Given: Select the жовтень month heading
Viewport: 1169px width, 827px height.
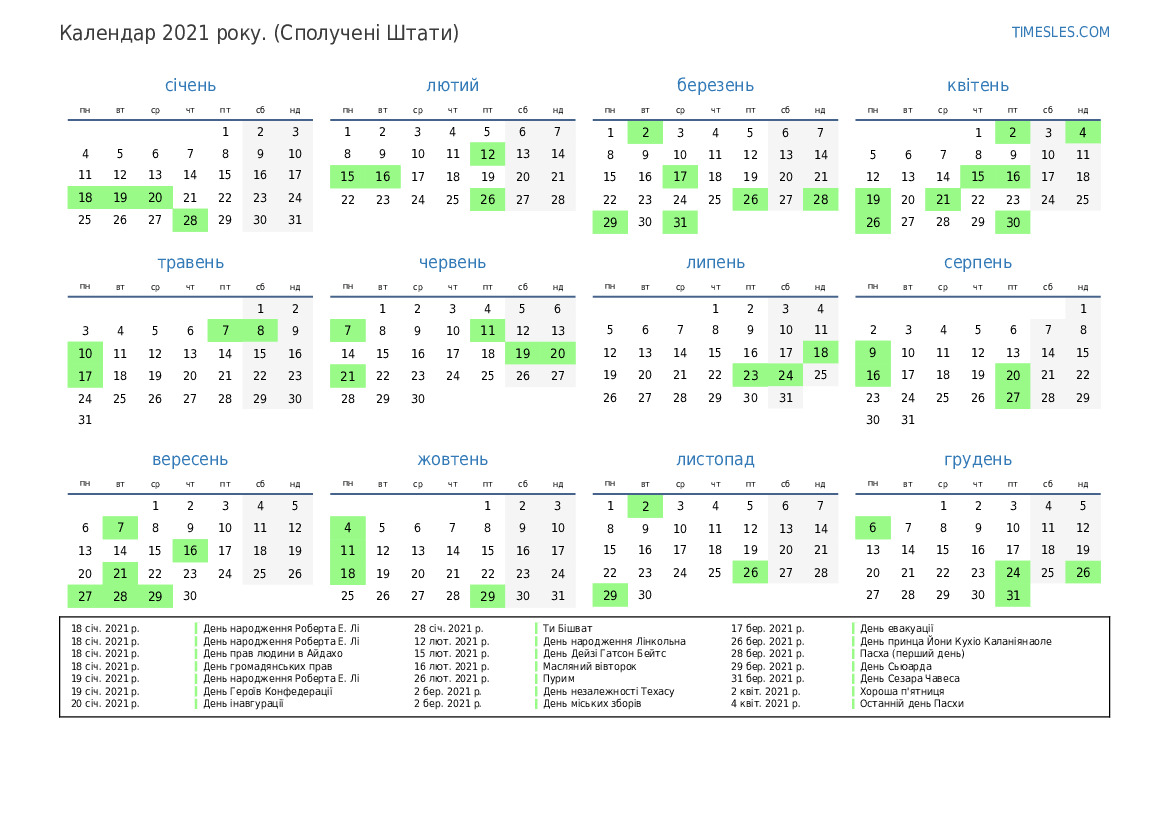Looking at the screenshot, I should coord(452,460).
